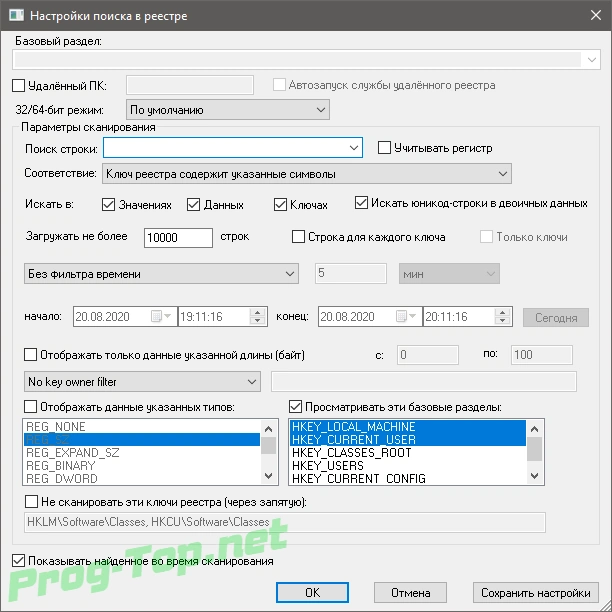
Task: Select HKEY_USERS in base keys list
Action: point(408,465)
